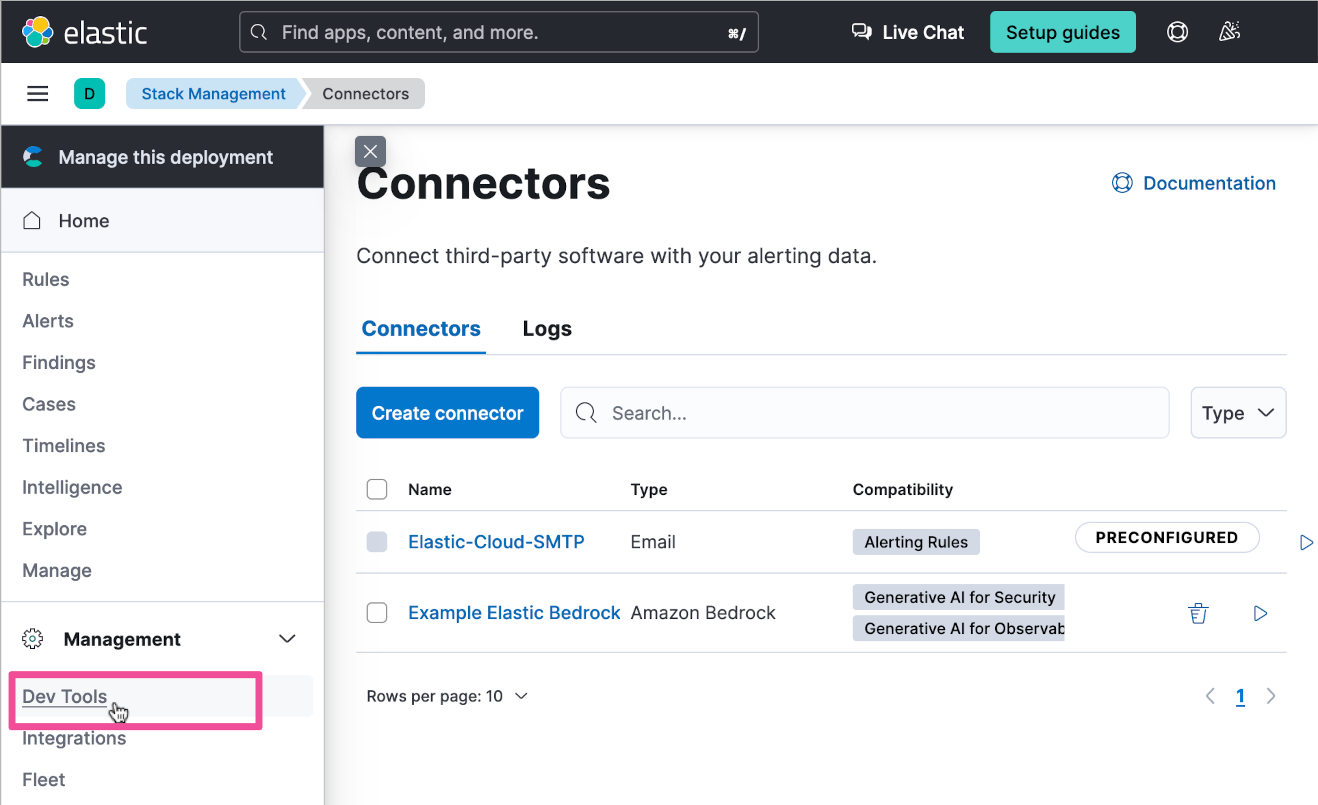Select the Connectors tab
The height and width of the screenshot is (805, 1318).
pyautogui.click(x=421, y=329)
